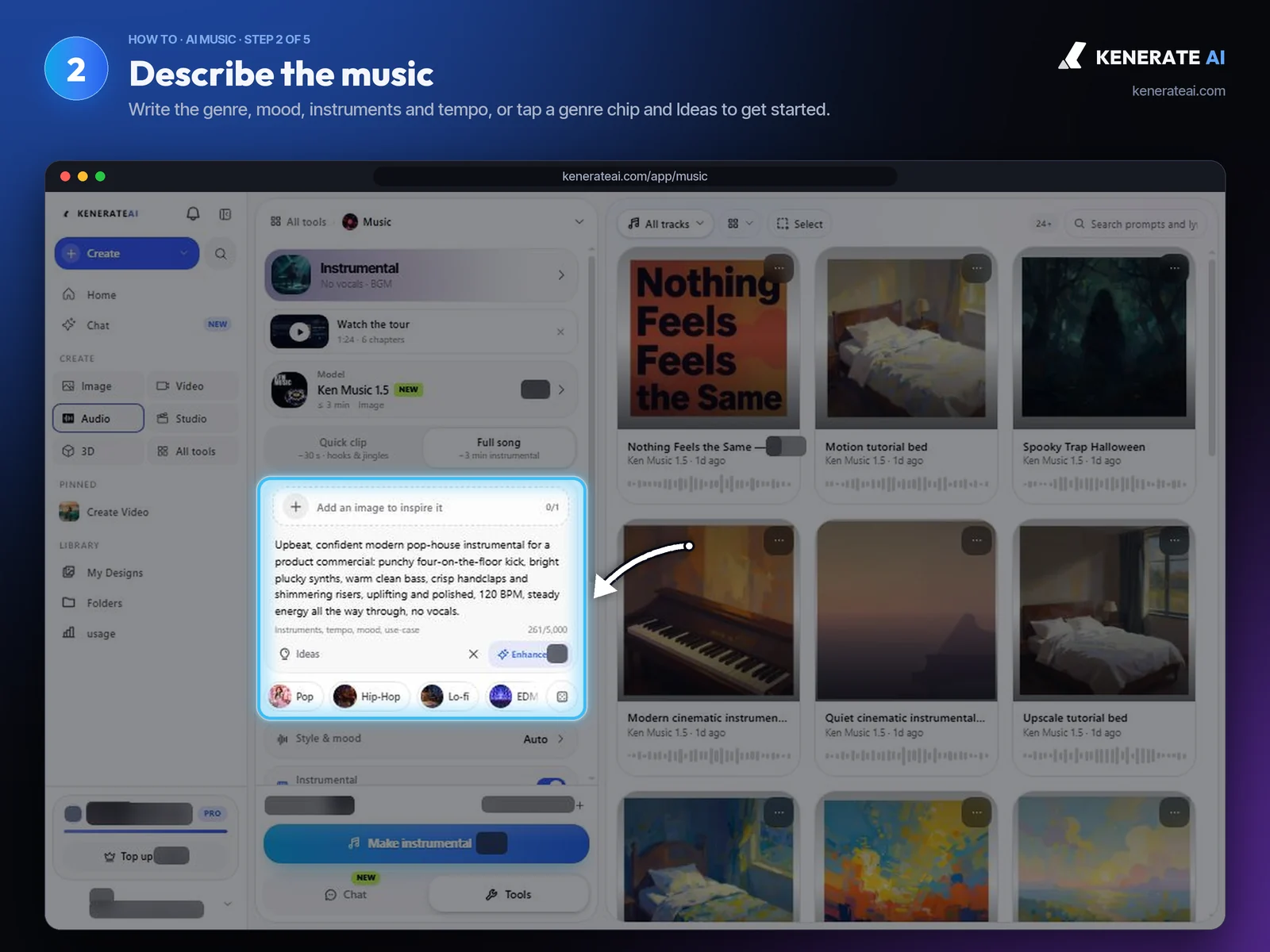Expand the Style & mood Auto setting

point(421,739)
